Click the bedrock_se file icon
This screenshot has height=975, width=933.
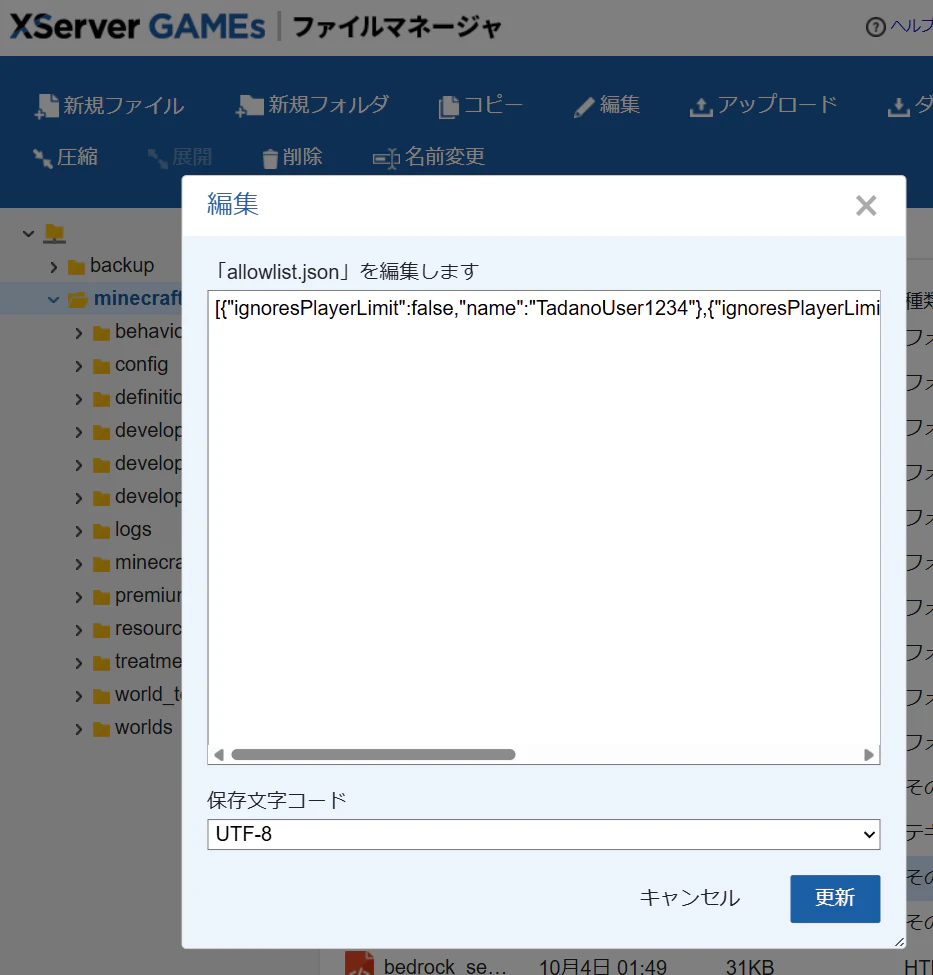click(x=360, y=964)
